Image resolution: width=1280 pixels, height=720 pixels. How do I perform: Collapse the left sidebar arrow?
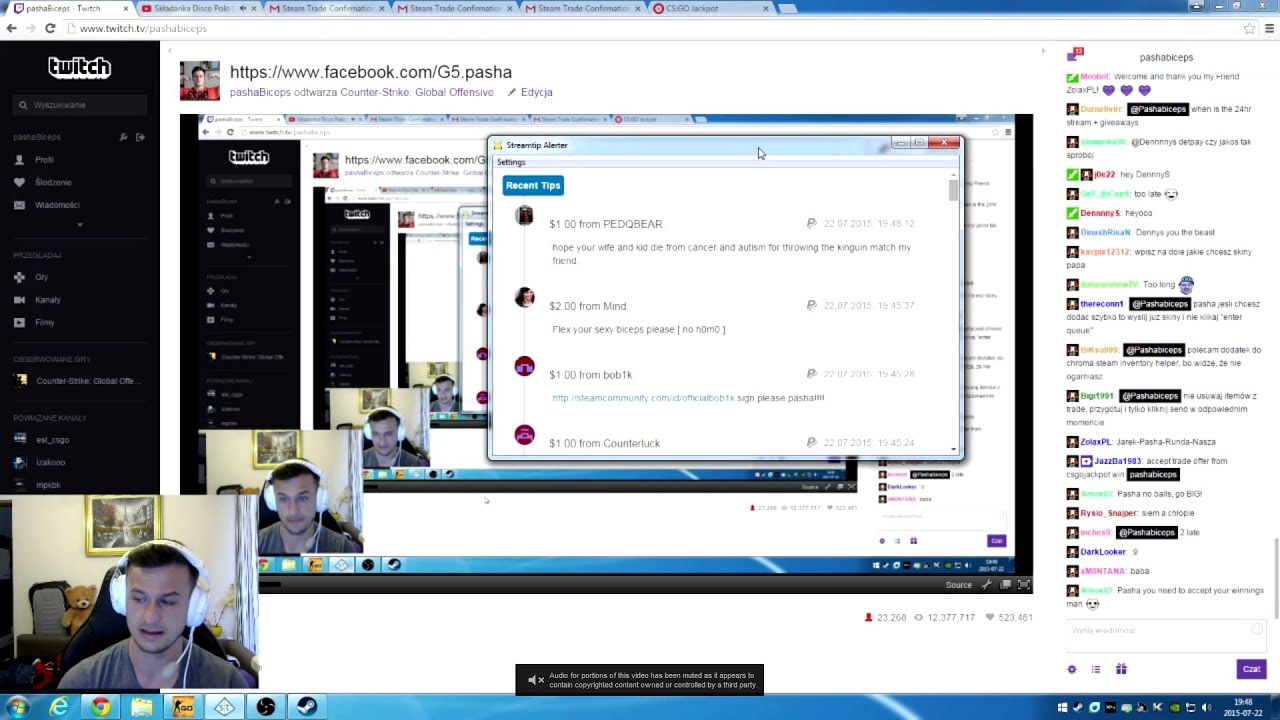click(169, 50)
